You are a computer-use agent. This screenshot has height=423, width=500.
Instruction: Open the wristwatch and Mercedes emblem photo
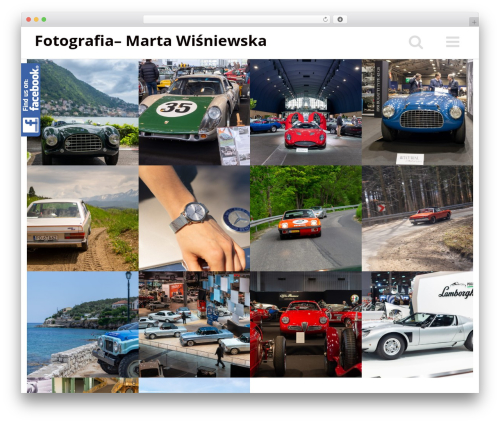(194, 218)
